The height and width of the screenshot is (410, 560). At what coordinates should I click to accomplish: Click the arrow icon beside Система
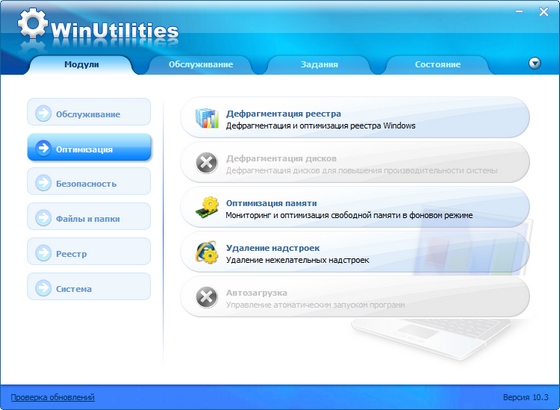[44, 288]
